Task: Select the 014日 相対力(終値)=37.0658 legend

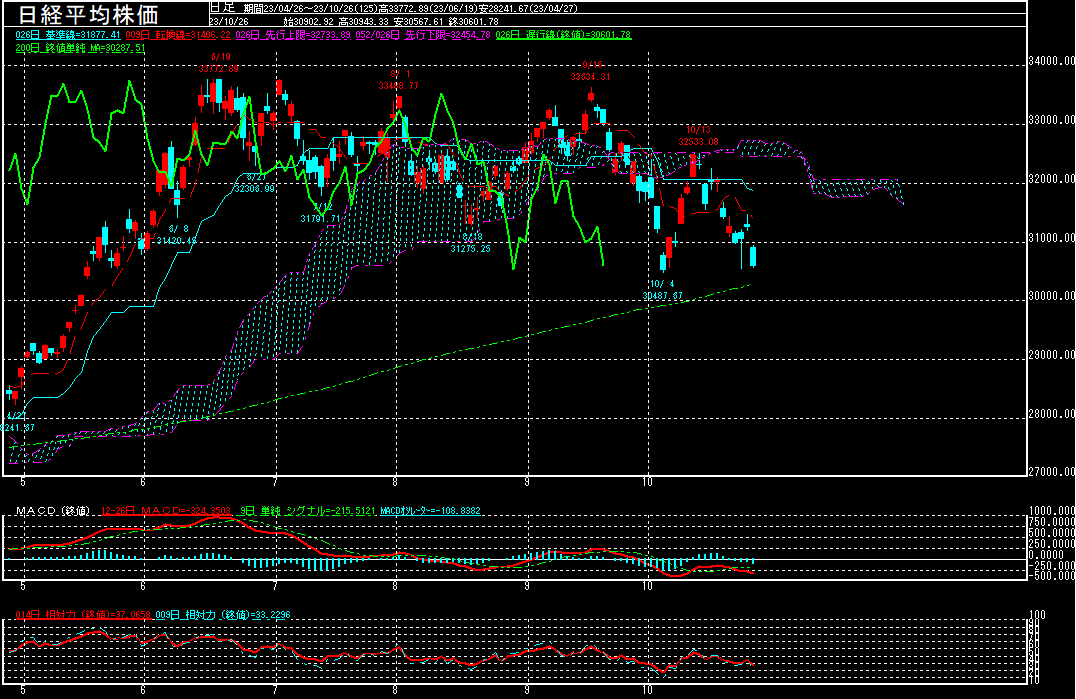Action: pyautogui.click(x=83, y=615)
